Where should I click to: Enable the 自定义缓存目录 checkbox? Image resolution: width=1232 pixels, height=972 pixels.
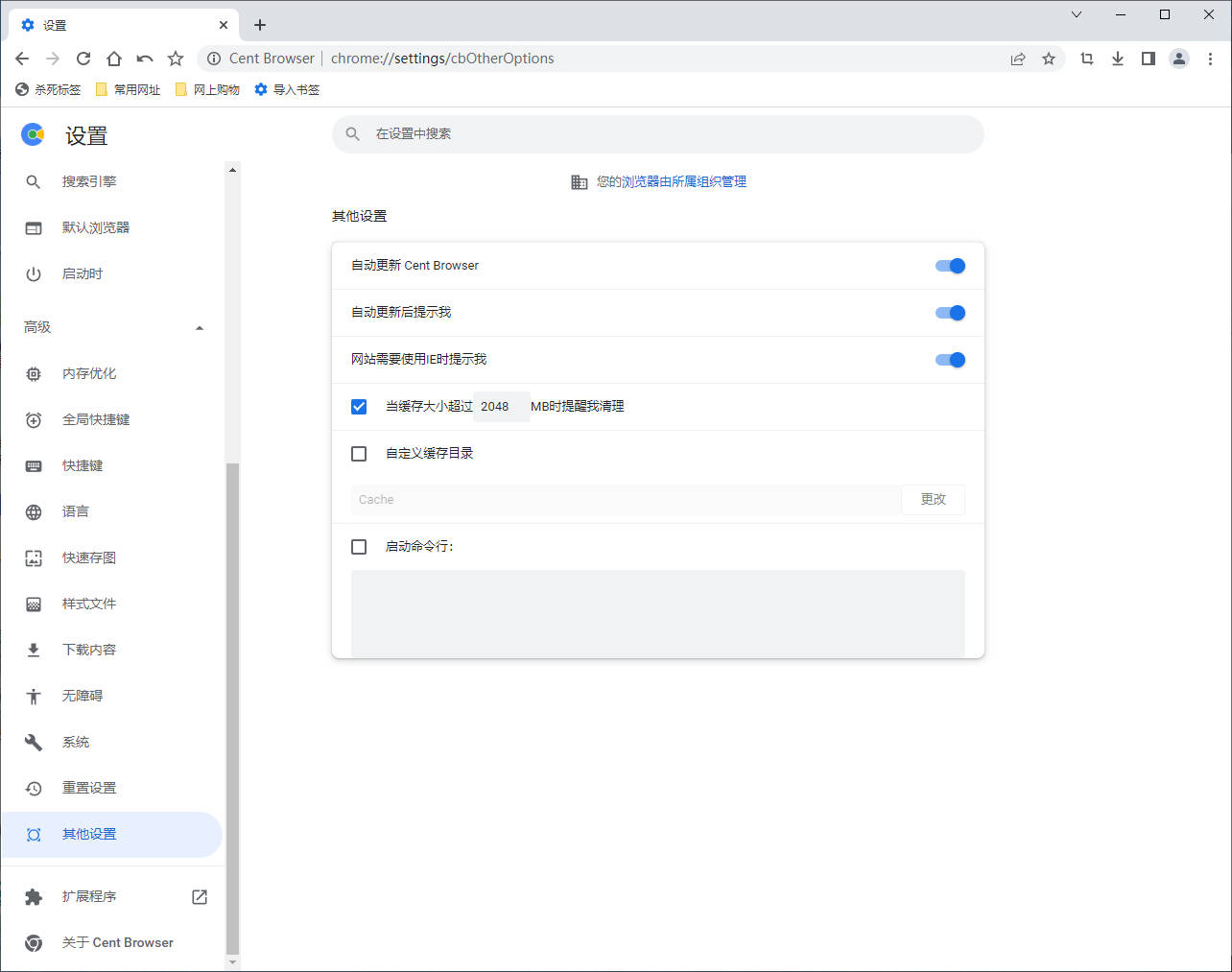[x=359, y=454]
